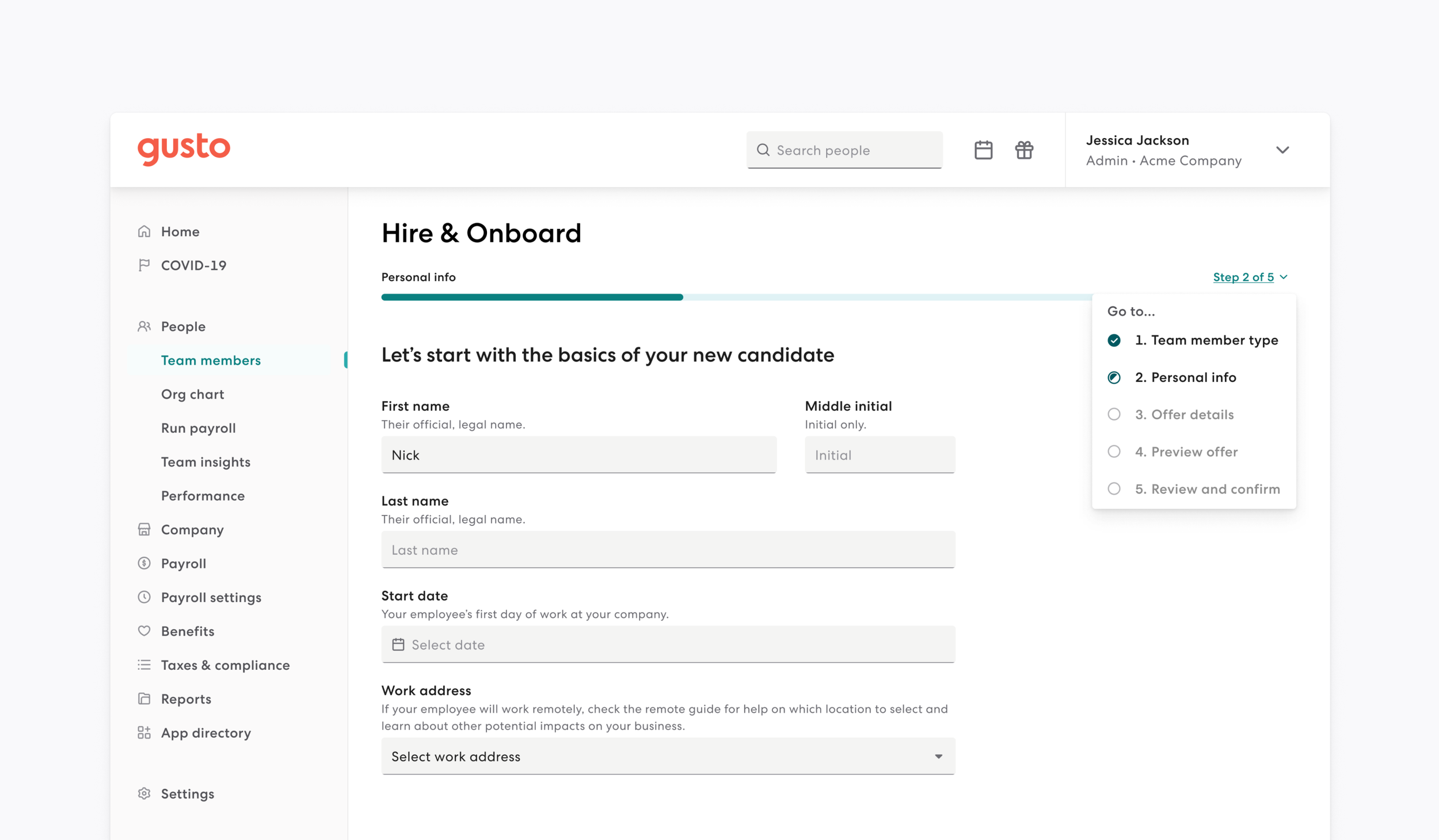1439x840 pixels.
Task: Select the Preview offer step radio
Action: 1114,452
